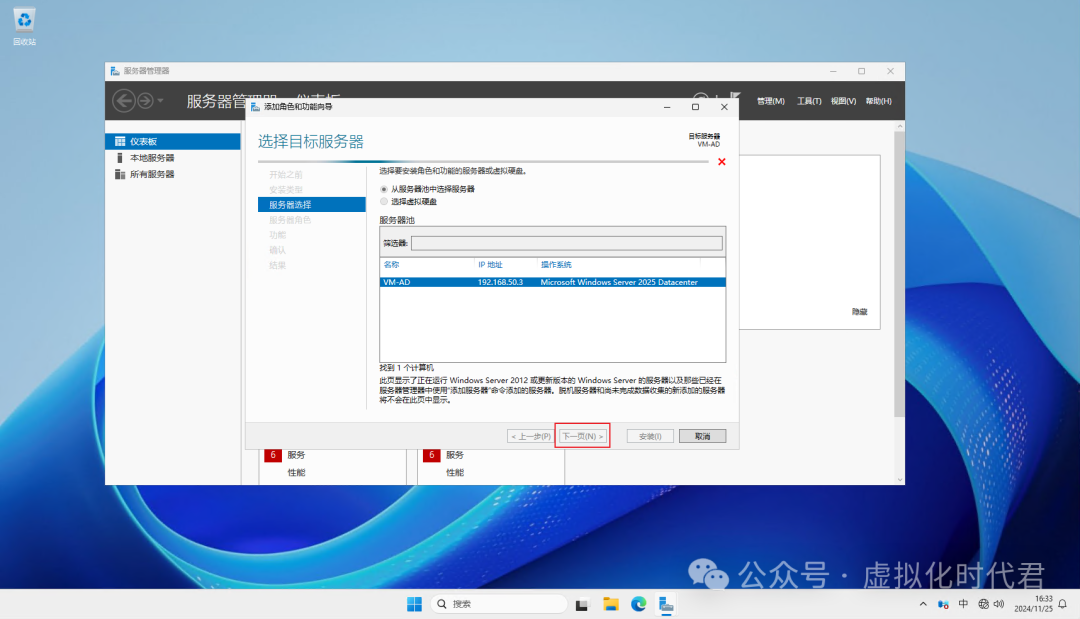The image size is (1080, 619).
Task: Maximize the 添加角色和功能向导 window
Action: click(695, 107)
